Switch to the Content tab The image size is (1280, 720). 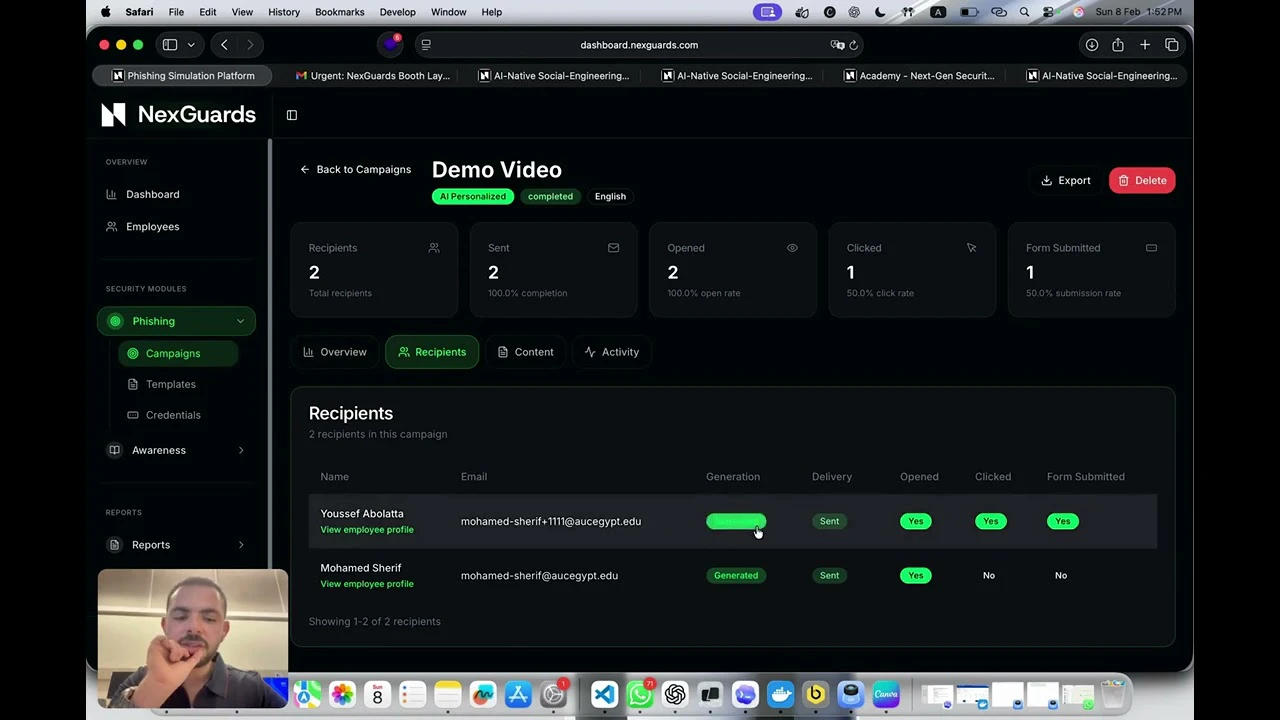point(525,352)
